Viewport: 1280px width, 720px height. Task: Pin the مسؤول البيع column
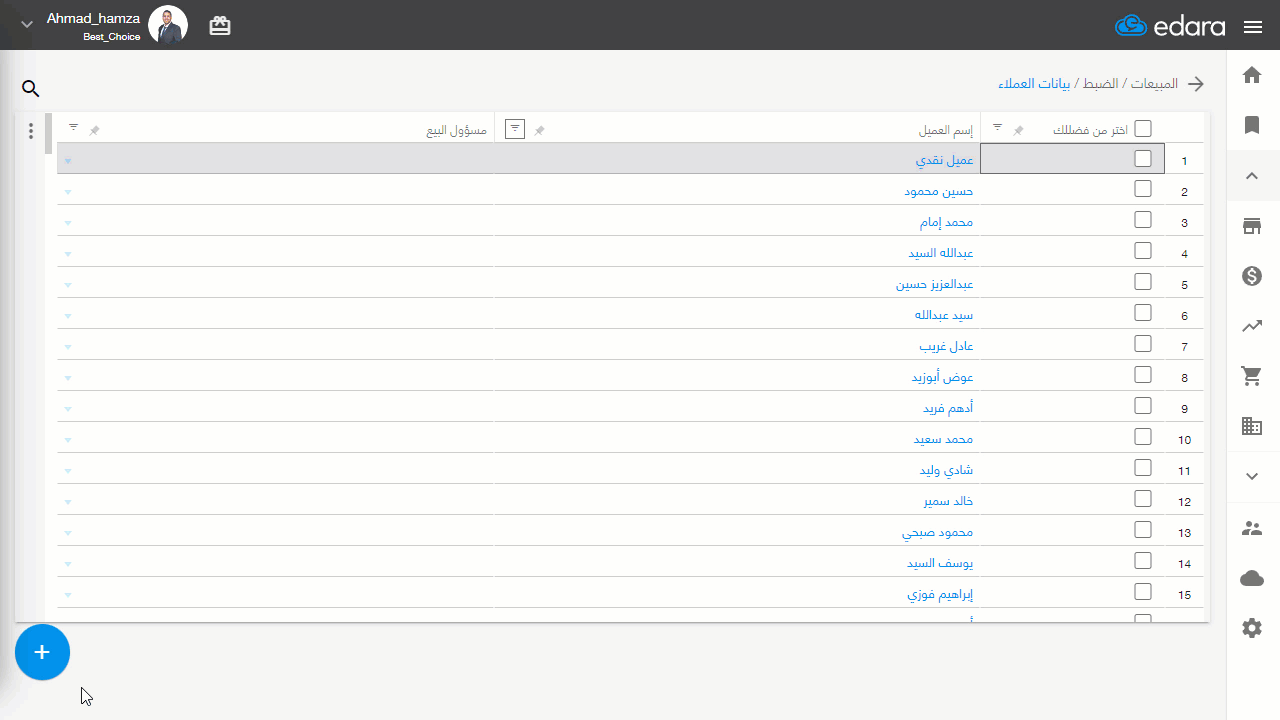click(x=94, y=130)
